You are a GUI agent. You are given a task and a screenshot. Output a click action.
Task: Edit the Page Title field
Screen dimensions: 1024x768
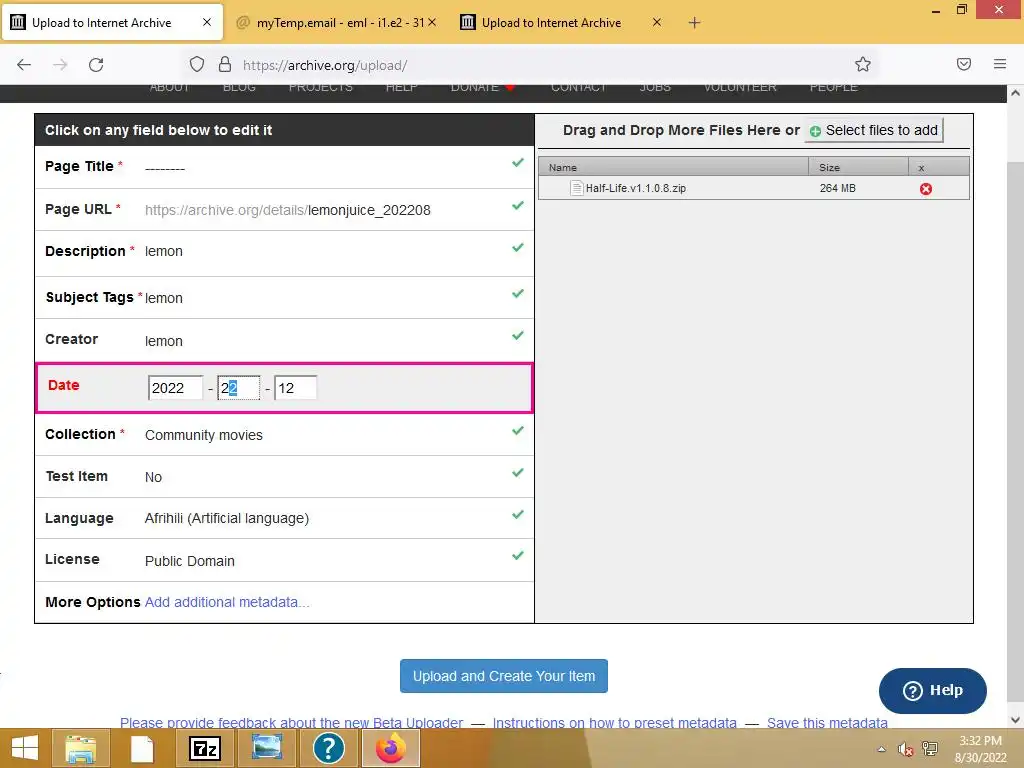pos(165,168)
